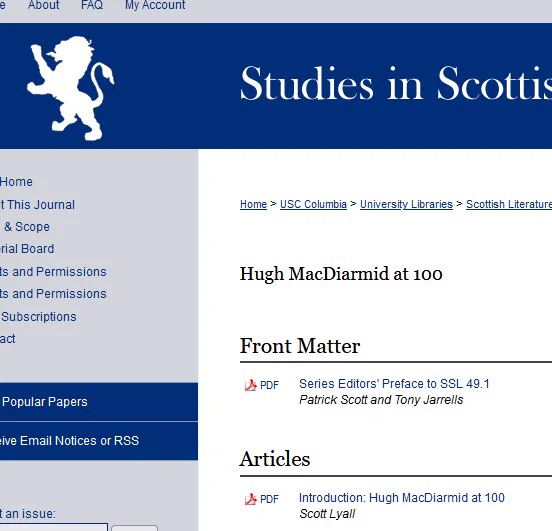Click the Articles section heading
The width and height of the screenshot is (552, 531).
[275, 459]
